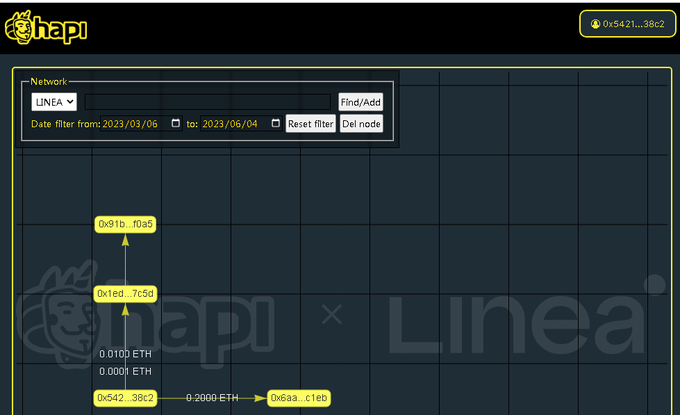Click user avatar icon in wallet button

click(x=595, y=24)
